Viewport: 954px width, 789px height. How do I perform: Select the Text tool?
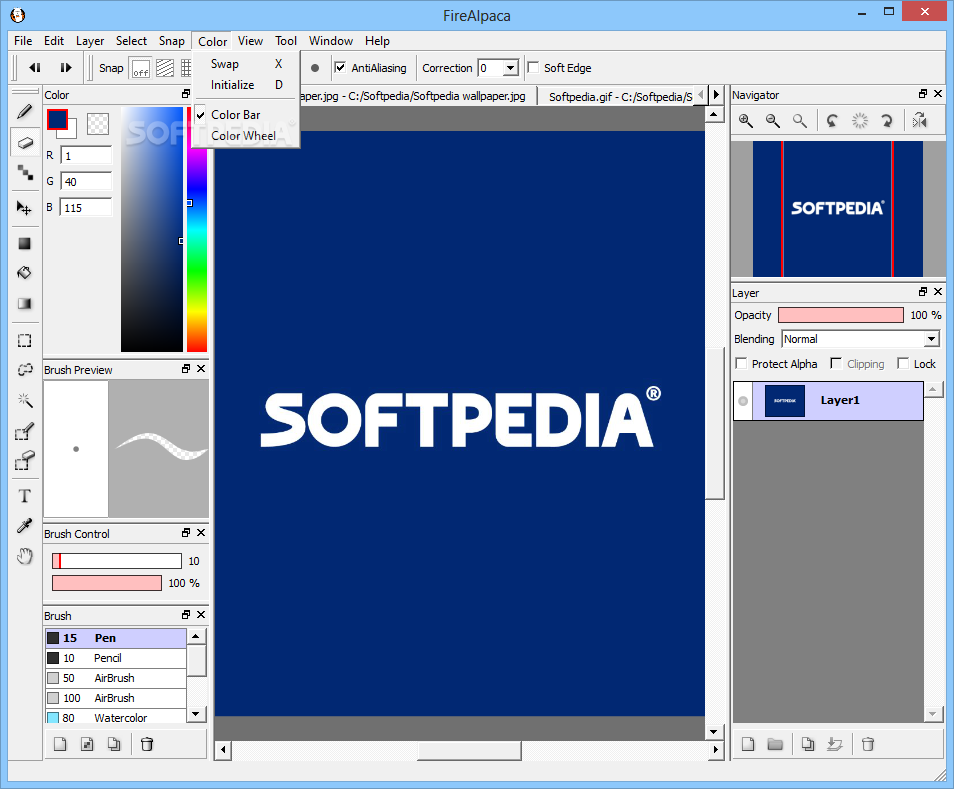[24, 496]
